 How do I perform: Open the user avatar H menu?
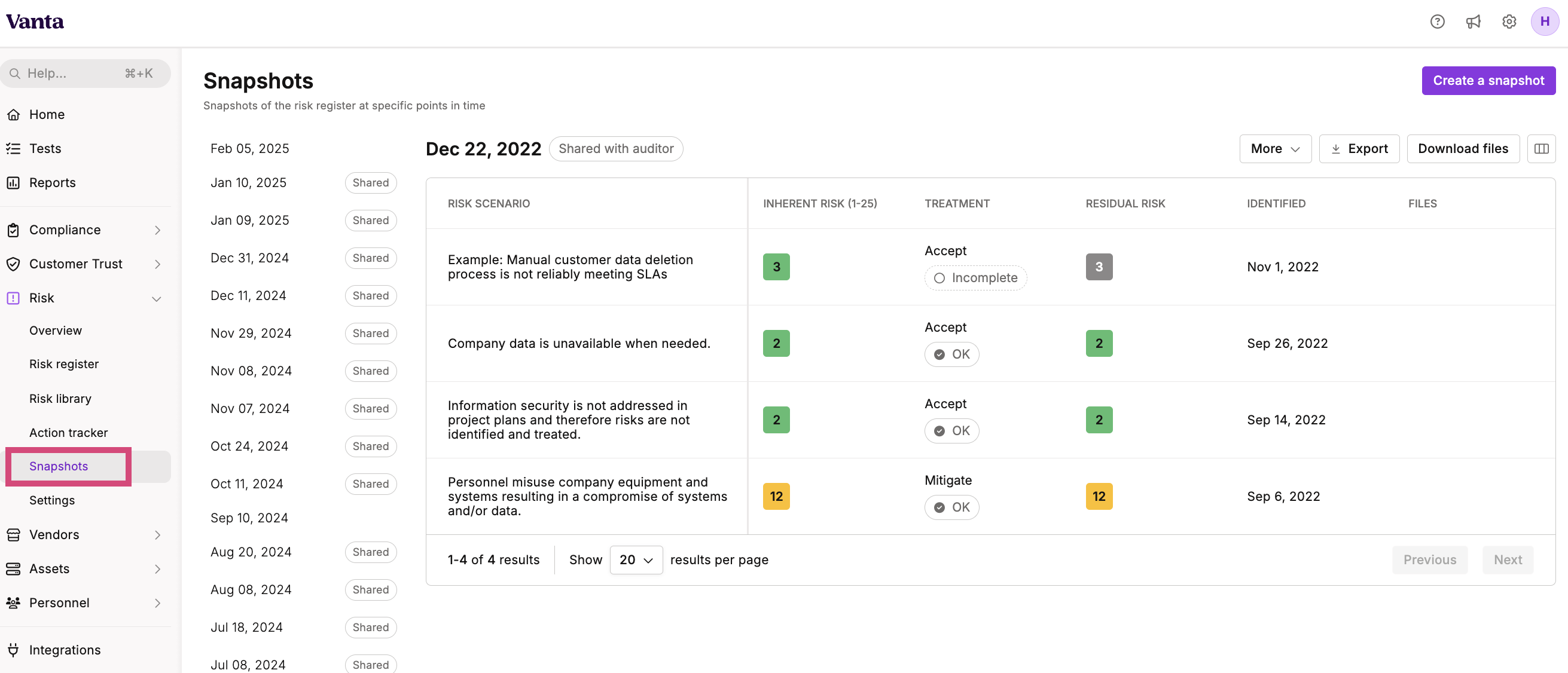(x=1544, y=22)
